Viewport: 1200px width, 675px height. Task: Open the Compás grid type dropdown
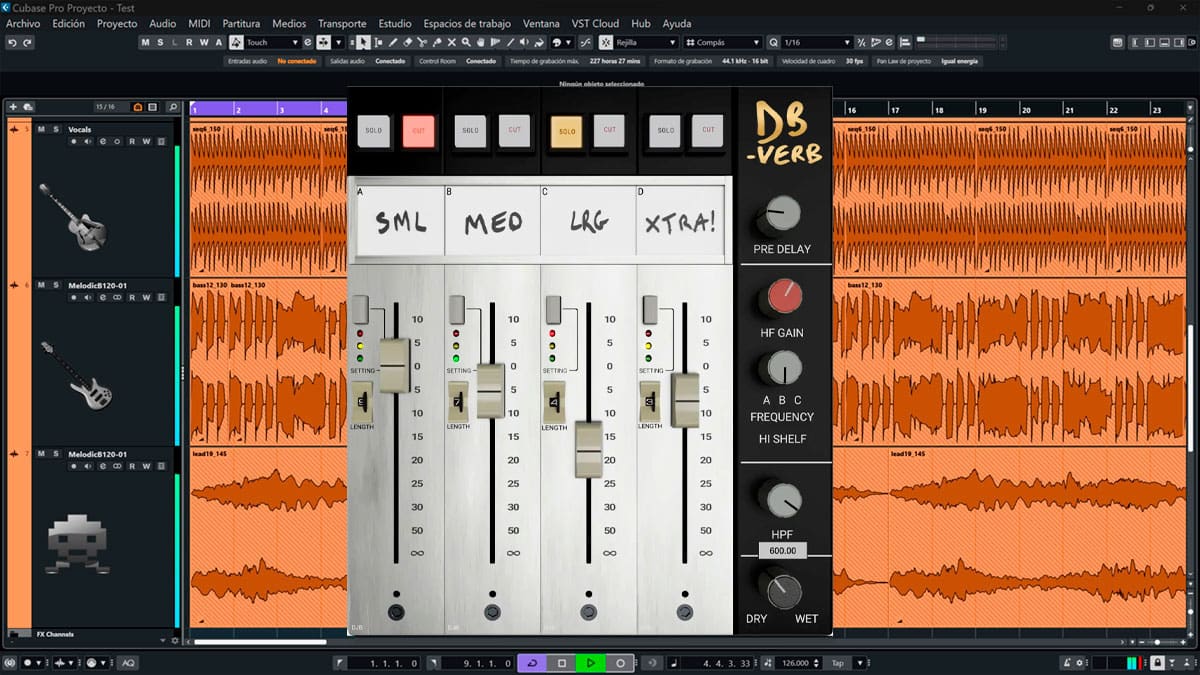point(723,43)
